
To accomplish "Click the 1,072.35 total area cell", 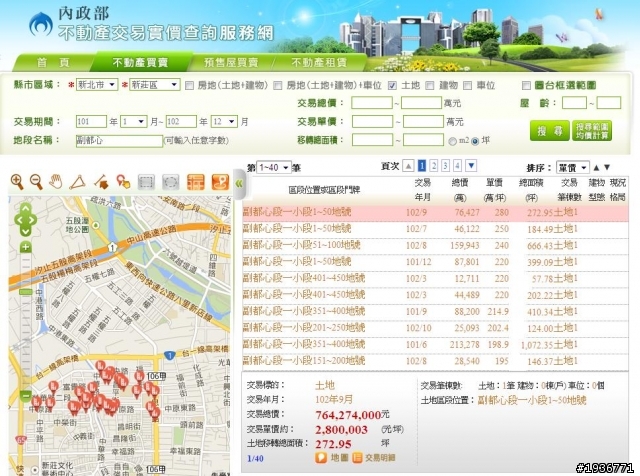I will coord(536,345).
